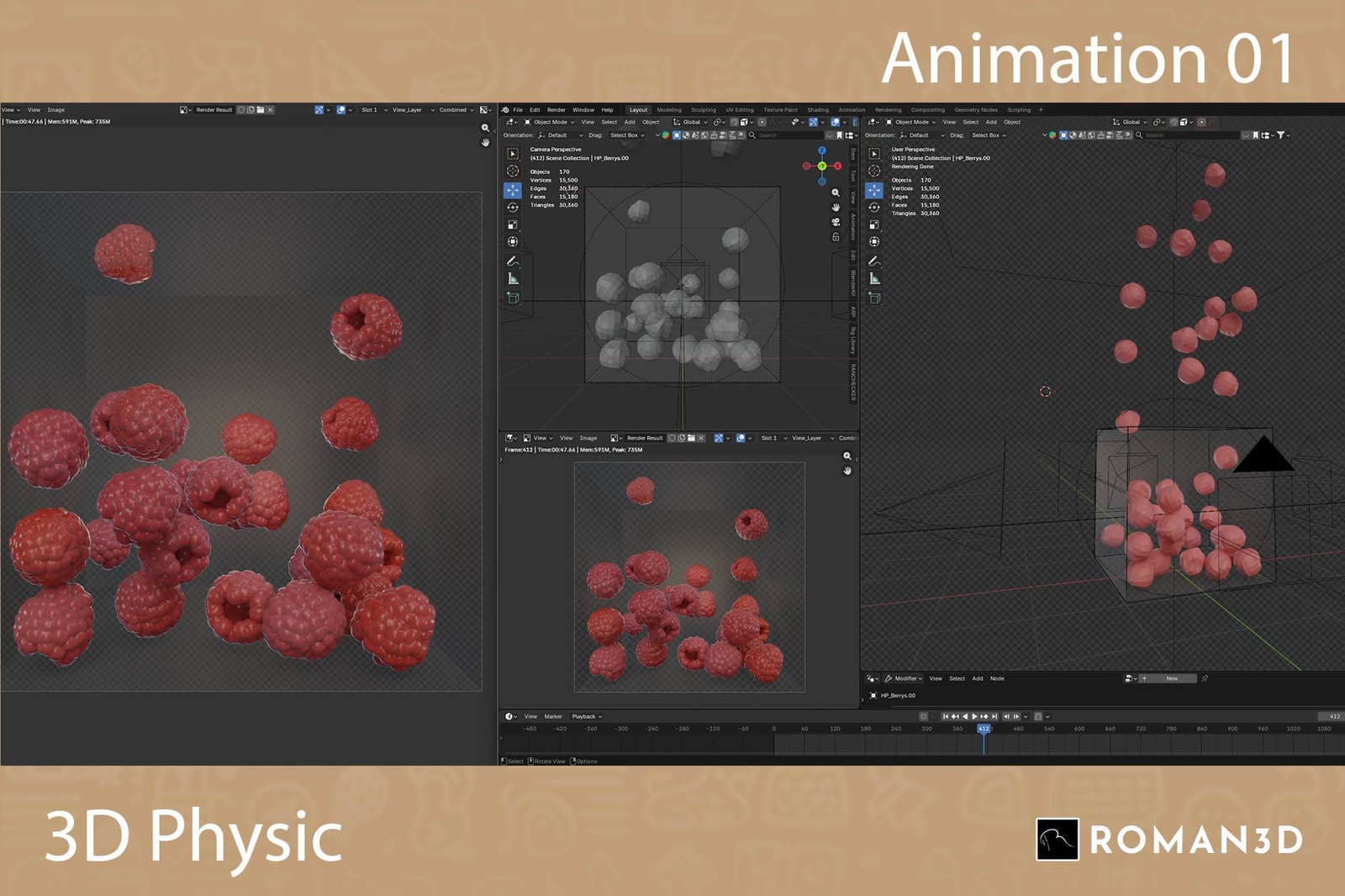The image size is (1345, 896).
Task: Click the pan hand icon in camera viewport
Action: pos(836,208)
